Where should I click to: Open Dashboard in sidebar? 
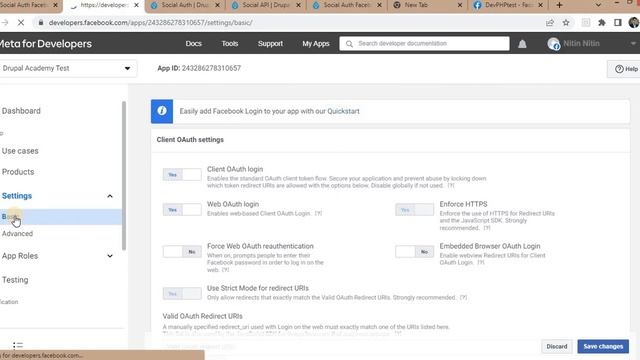[21, 111]
